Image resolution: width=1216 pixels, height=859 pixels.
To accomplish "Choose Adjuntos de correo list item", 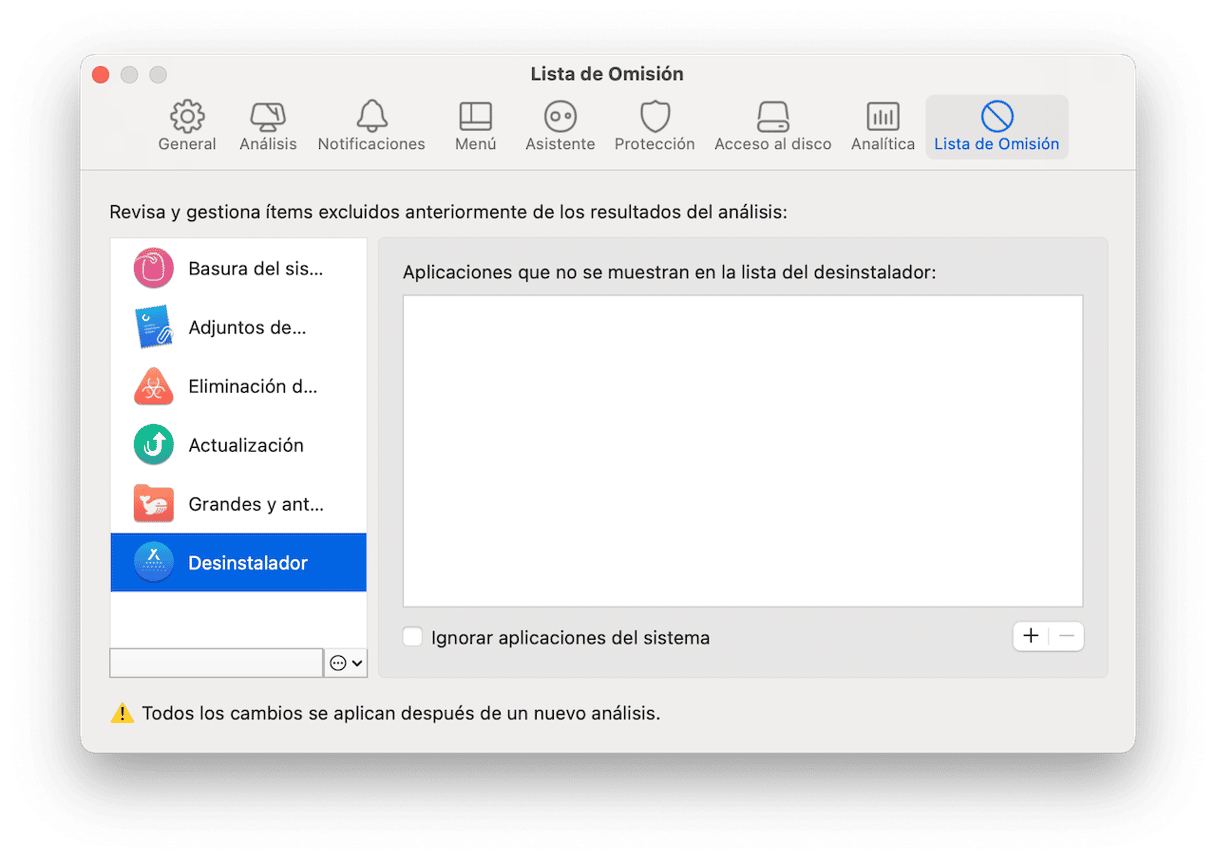I will 238,328.
